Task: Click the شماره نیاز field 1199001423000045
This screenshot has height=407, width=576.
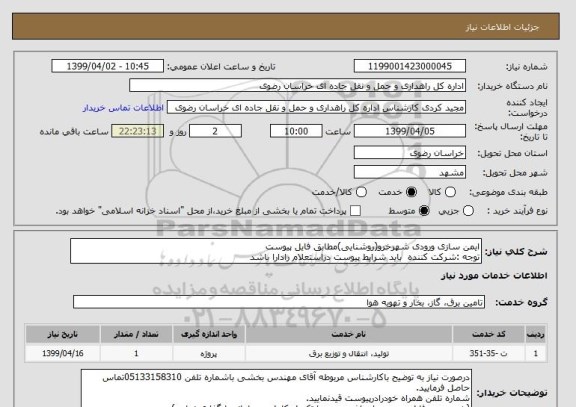Action: coord(410,66)
